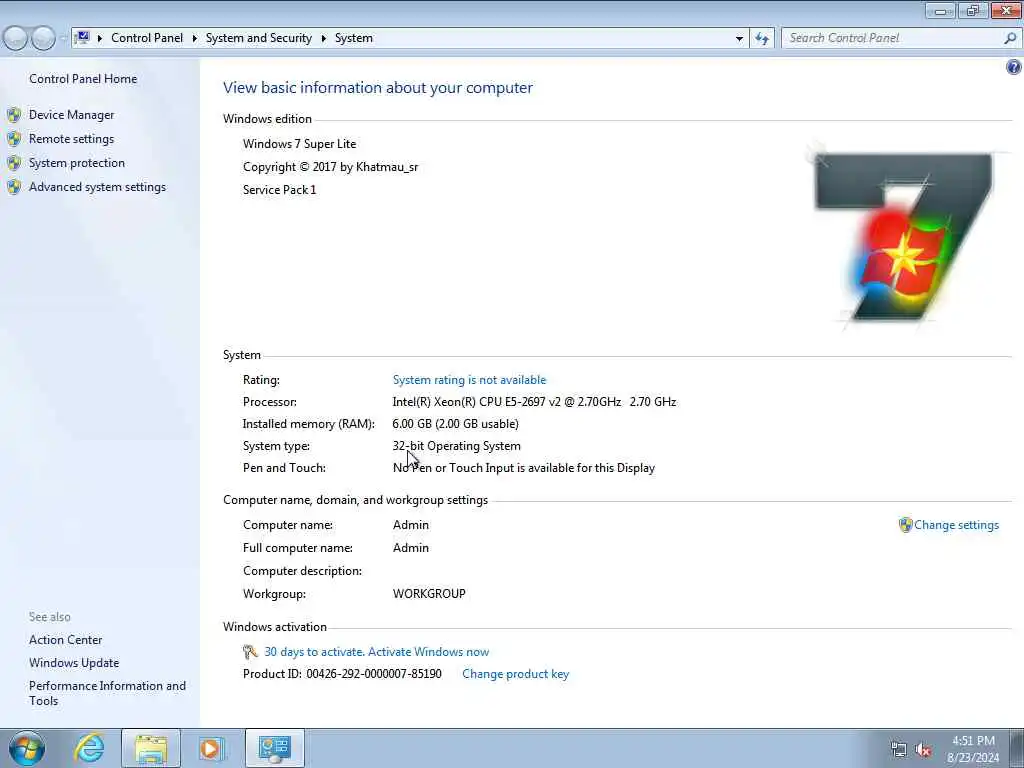Click the Control Panel taskbar button

coord(274,748)
